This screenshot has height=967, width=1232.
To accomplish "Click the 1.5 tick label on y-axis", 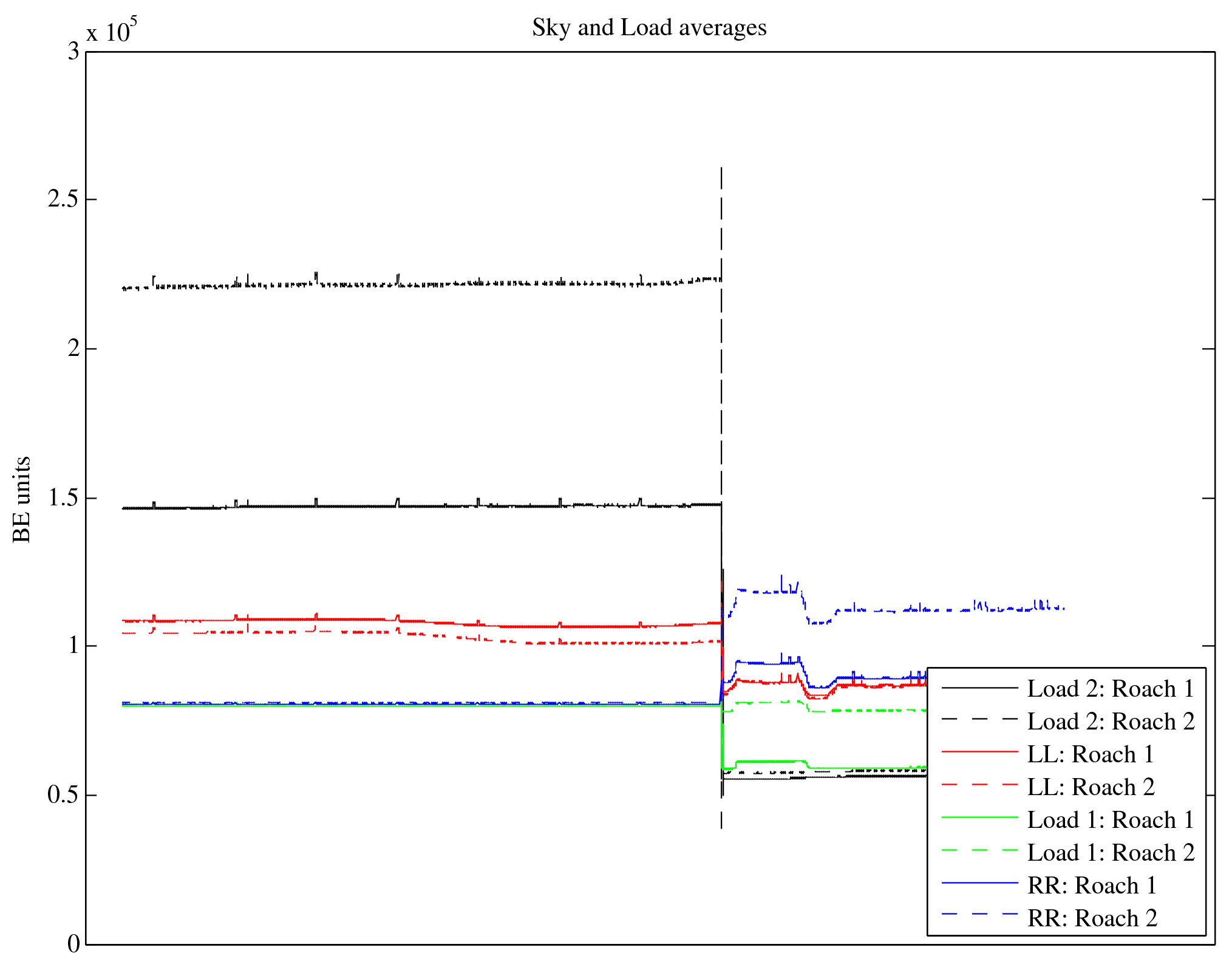I will click(x=63, y=498).
